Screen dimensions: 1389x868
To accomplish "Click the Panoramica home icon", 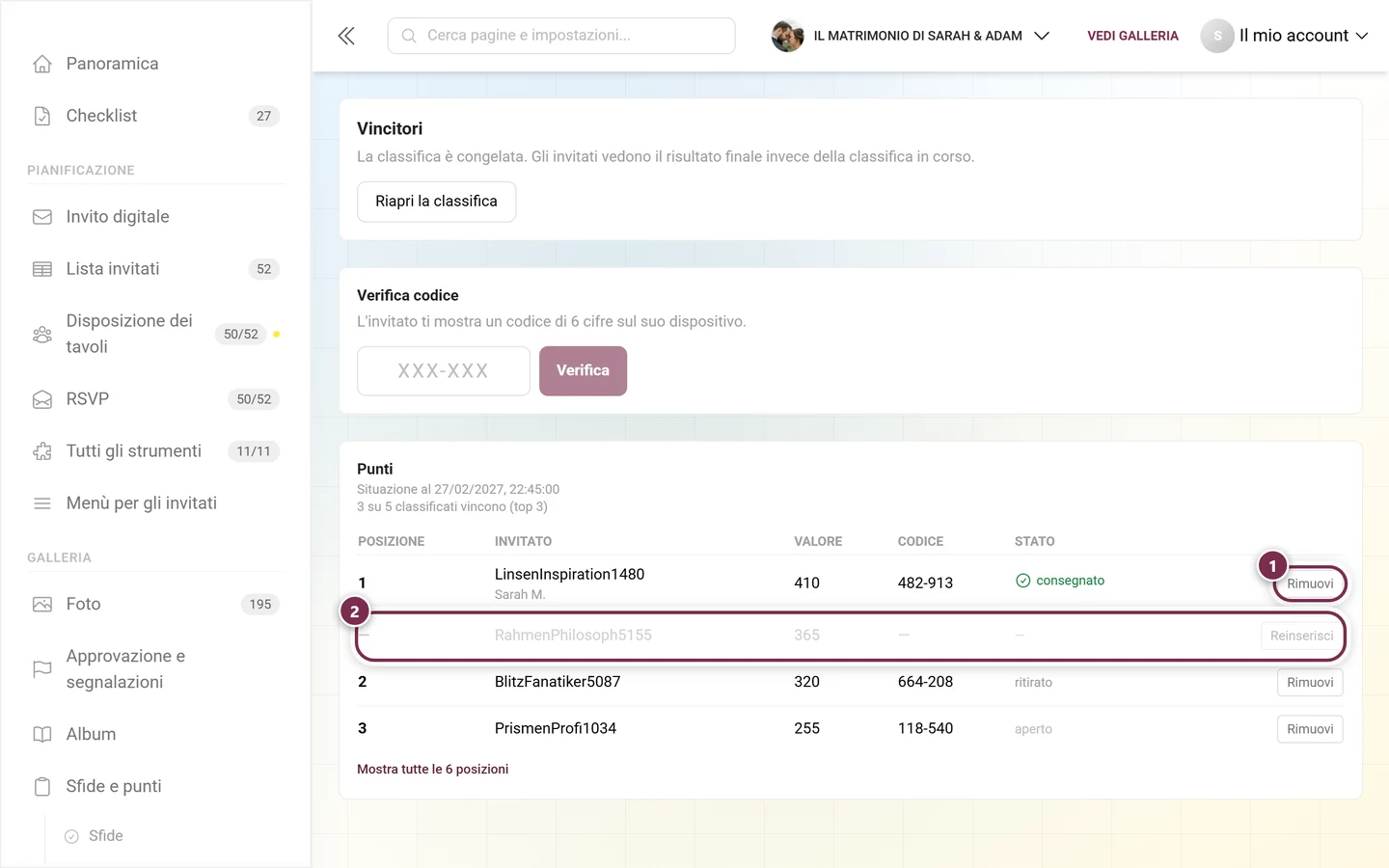I will coord(42,64).
